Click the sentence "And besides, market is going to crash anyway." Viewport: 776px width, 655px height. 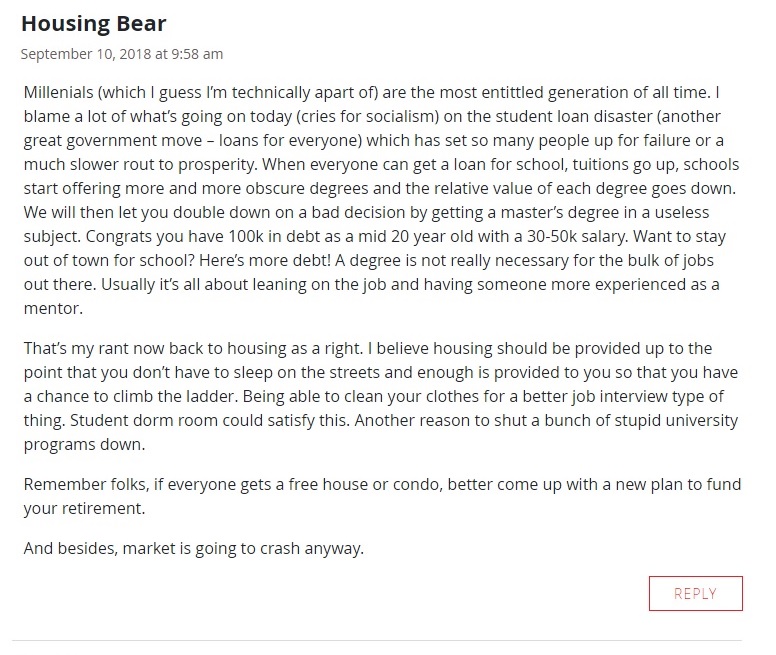(x=192, y=547)
